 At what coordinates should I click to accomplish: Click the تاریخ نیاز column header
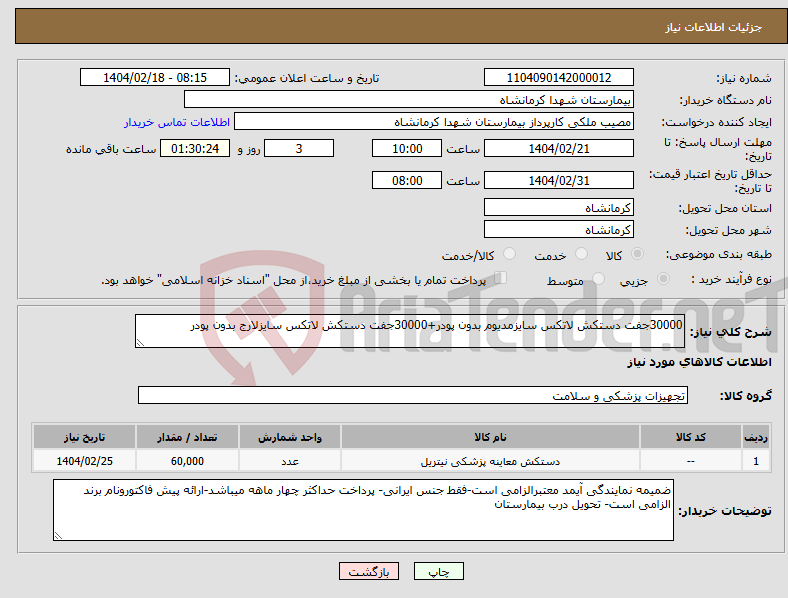coord(84,437)
